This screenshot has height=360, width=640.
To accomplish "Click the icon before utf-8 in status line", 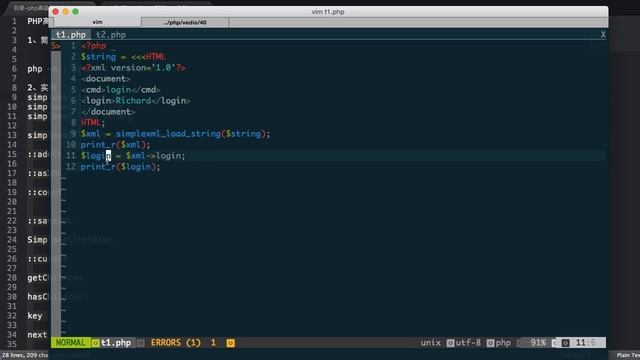I will point(450,343).
